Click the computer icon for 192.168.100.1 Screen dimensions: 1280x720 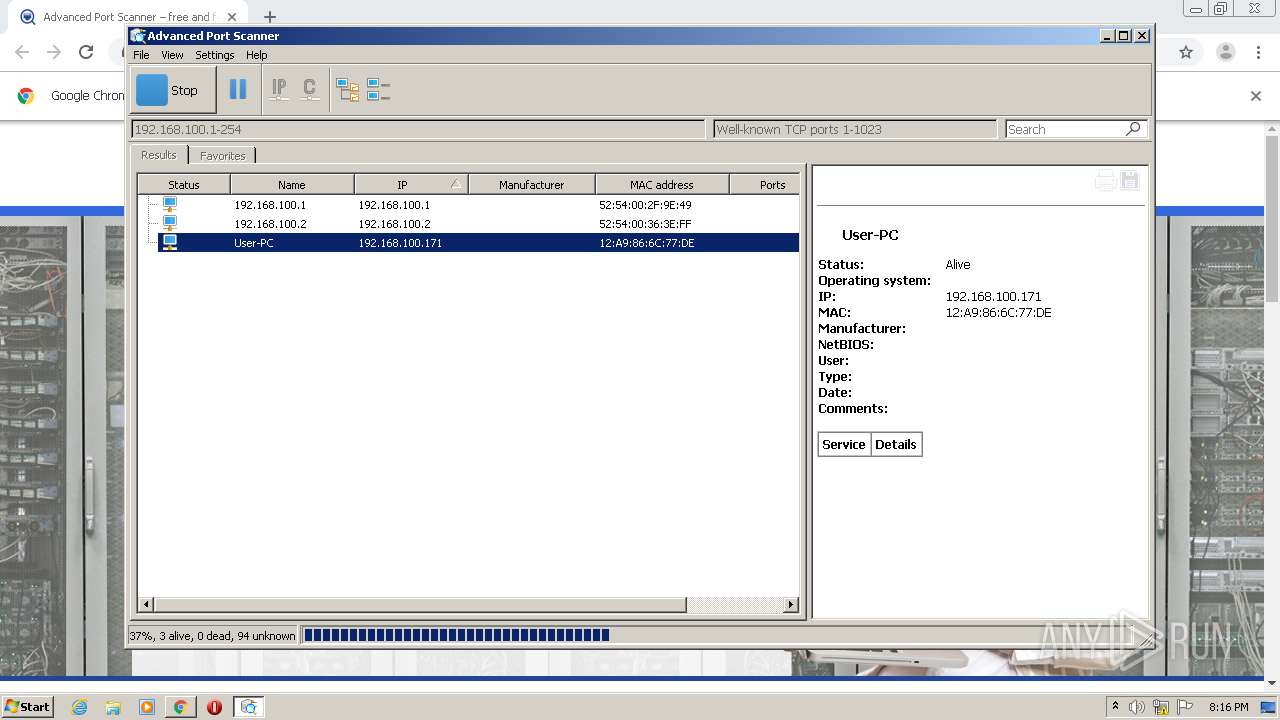[x=170, y=204]
